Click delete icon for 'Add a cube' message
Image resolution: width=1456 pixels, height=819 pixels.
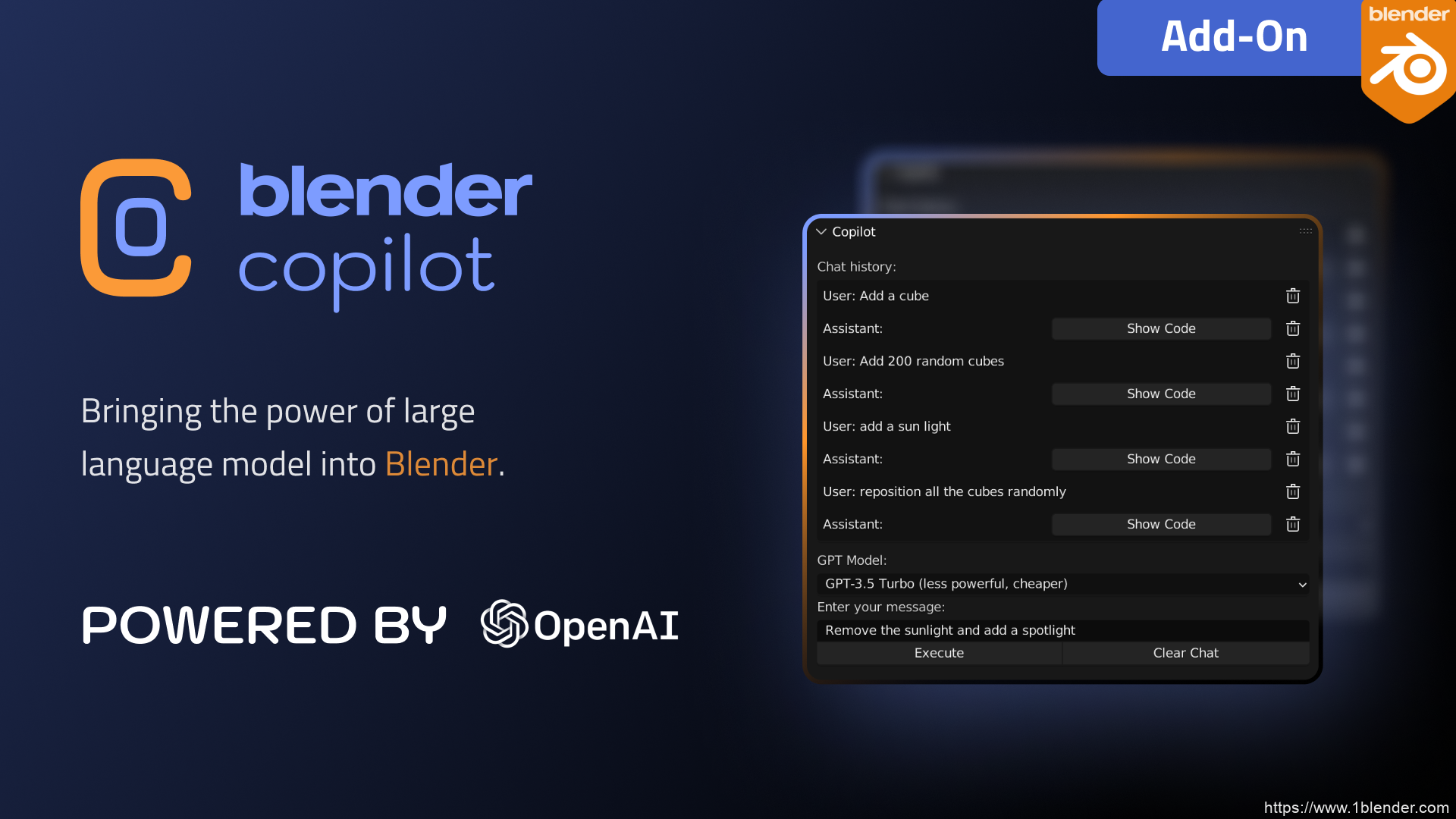[1293, 295]
